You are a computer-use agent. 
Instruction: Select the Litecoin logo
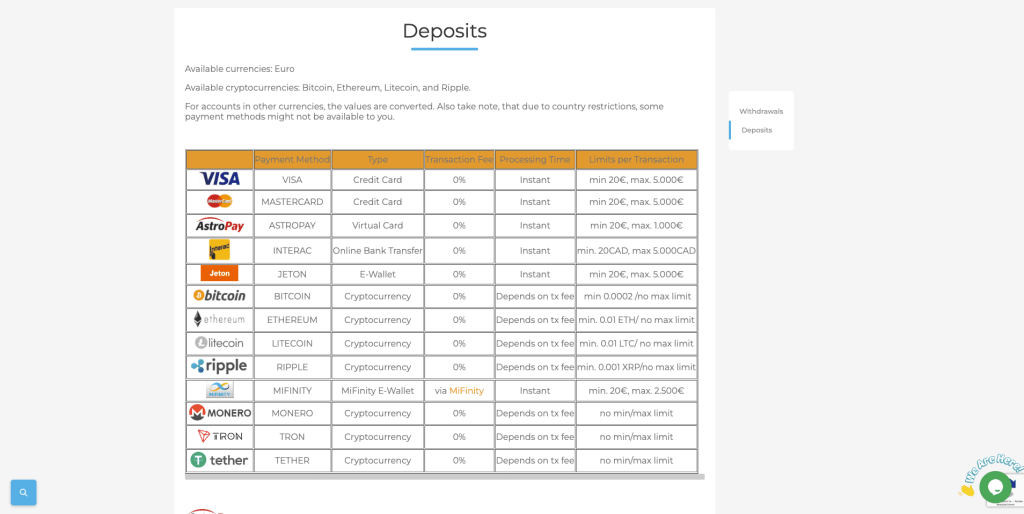[x=219, y=343]
